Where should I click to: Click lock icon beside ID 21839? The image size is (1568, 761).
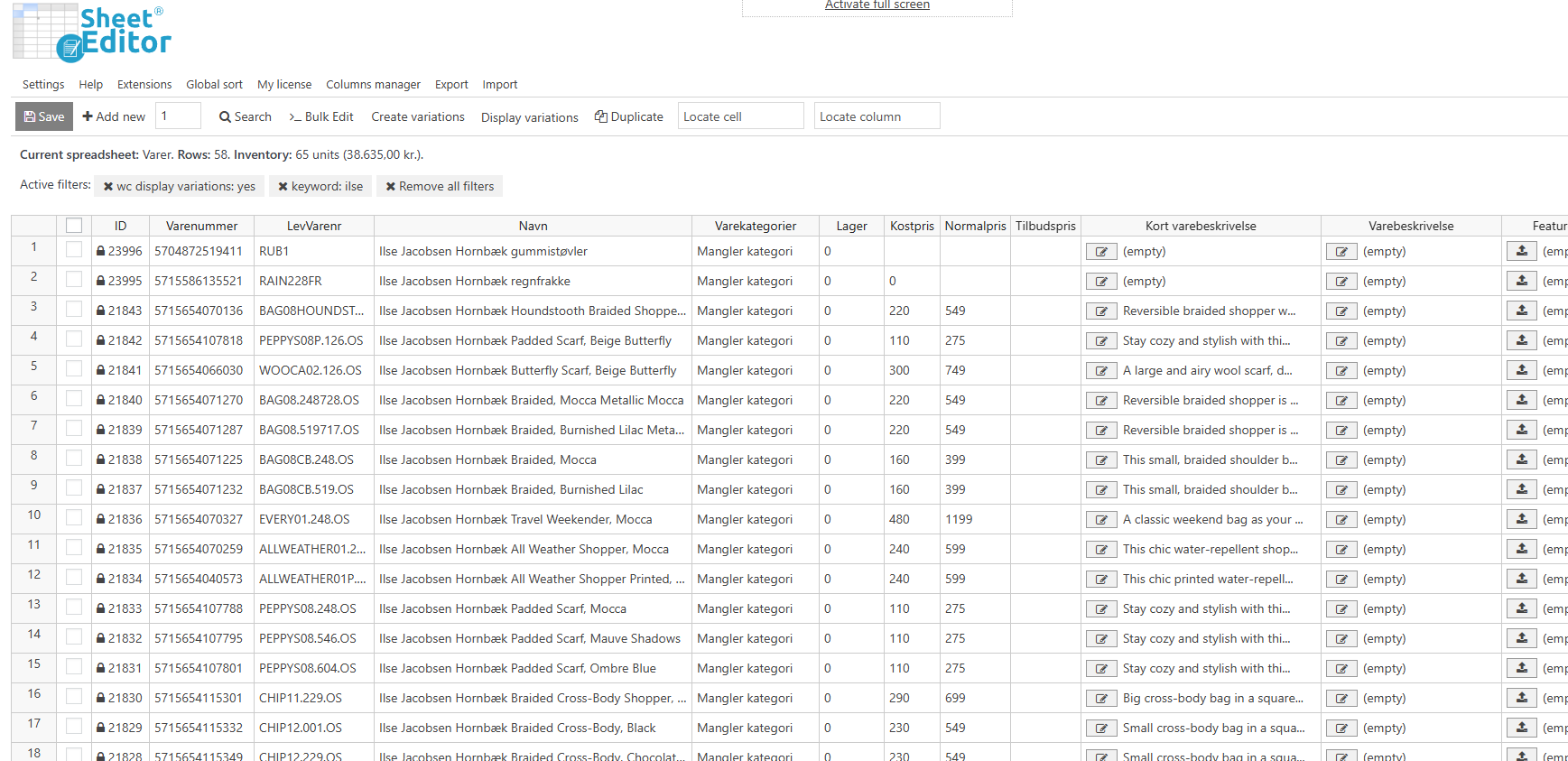pos(101,430)
